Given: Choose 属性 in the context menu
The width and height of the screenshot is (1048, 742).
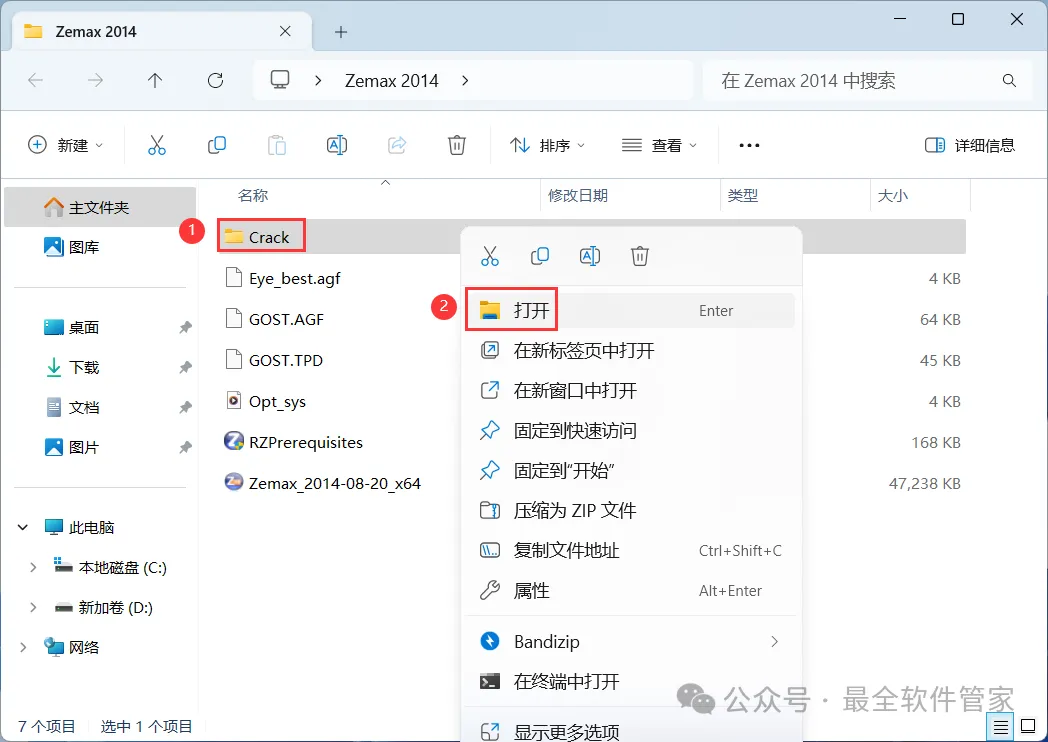Looking at the screenshot, I should coord(630,591).
